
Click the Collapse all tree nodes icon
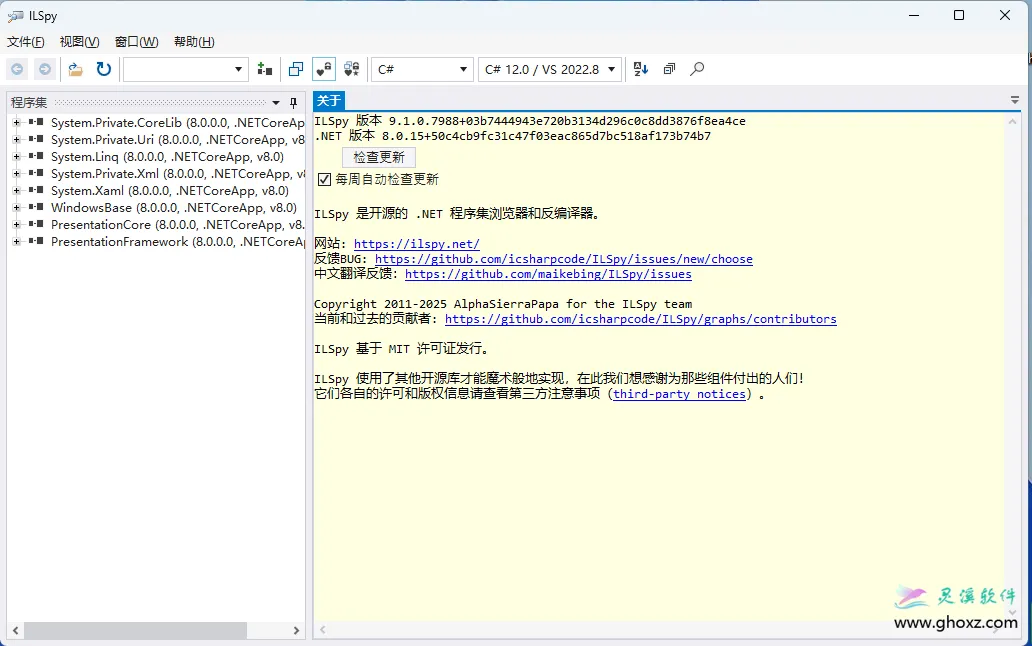(669, 69)
